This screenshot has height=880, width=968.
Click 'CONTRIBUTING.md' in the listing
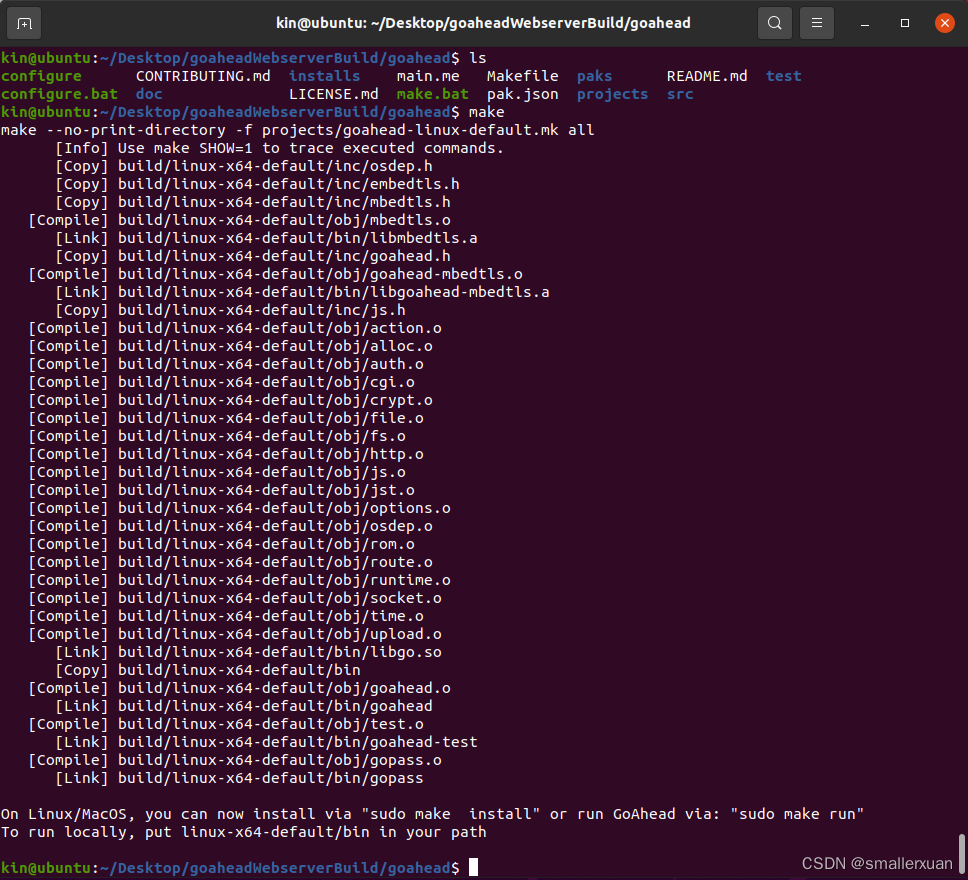[203, 76]
